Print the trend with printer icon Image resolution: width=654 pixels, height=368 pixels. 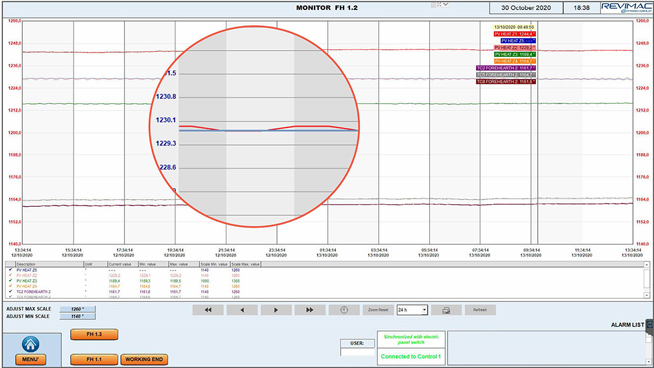pos(446,310)
